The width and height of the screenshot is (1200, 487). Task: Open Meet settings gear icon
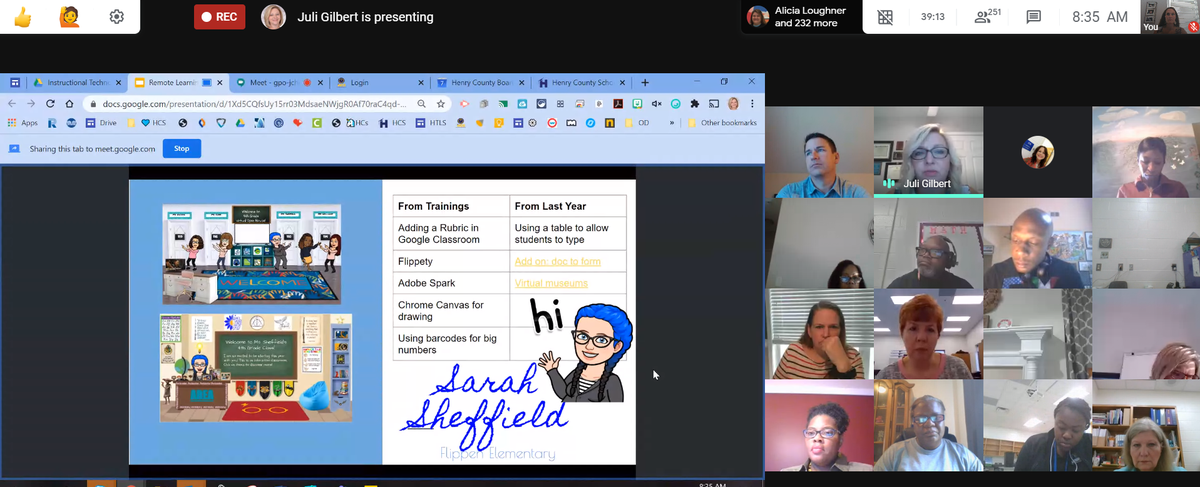click(x=117, y=17)
